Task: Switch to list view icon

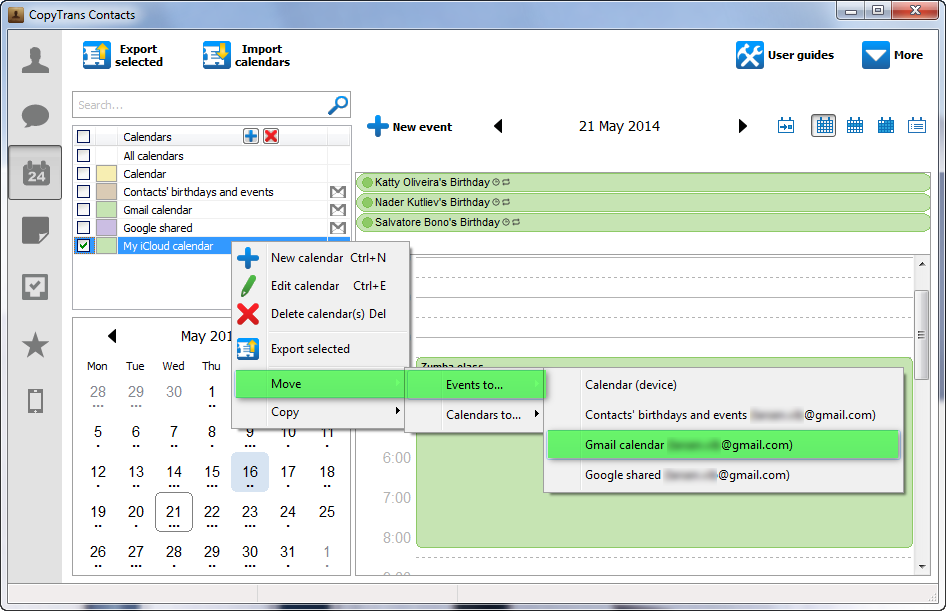Action: [917, 126]
